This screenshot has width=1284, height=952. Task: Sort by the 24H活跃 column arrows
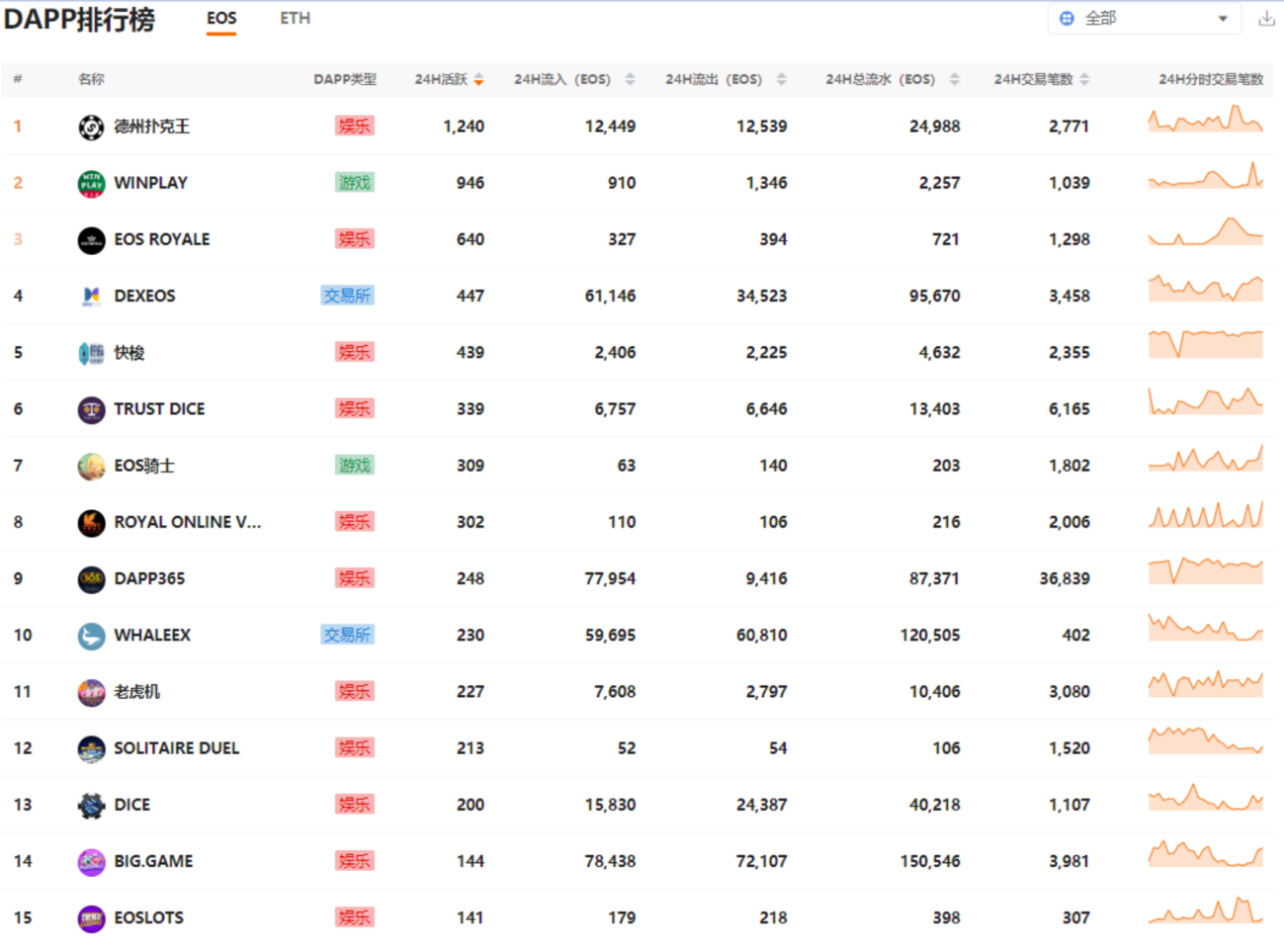[x=478, y=79]
